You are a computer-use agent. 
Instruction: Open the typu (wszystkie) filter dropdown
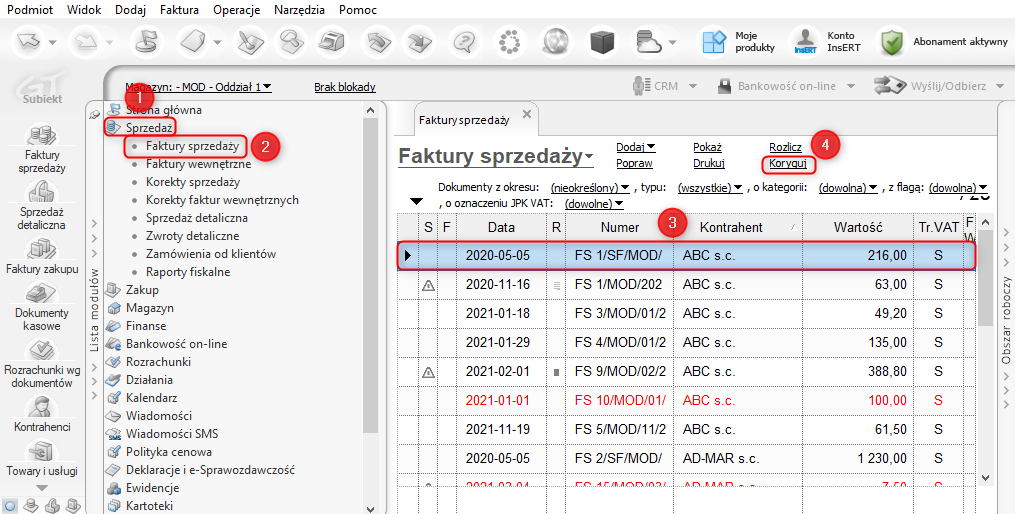[x=708, y=187]
